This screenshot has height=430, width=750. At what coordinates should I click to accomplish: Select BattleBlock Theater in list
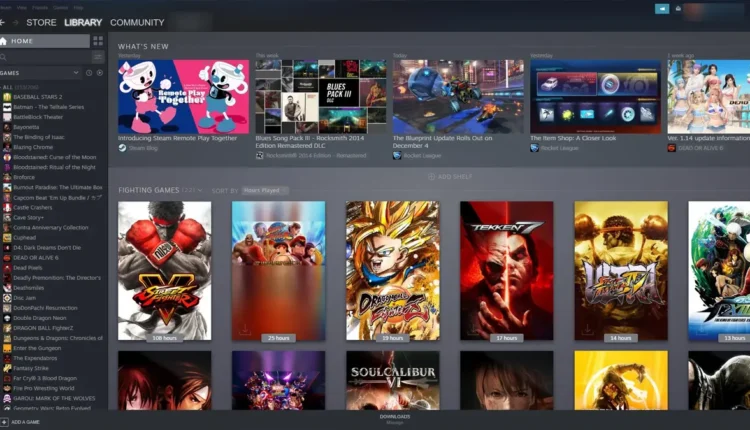coord(38,117)
